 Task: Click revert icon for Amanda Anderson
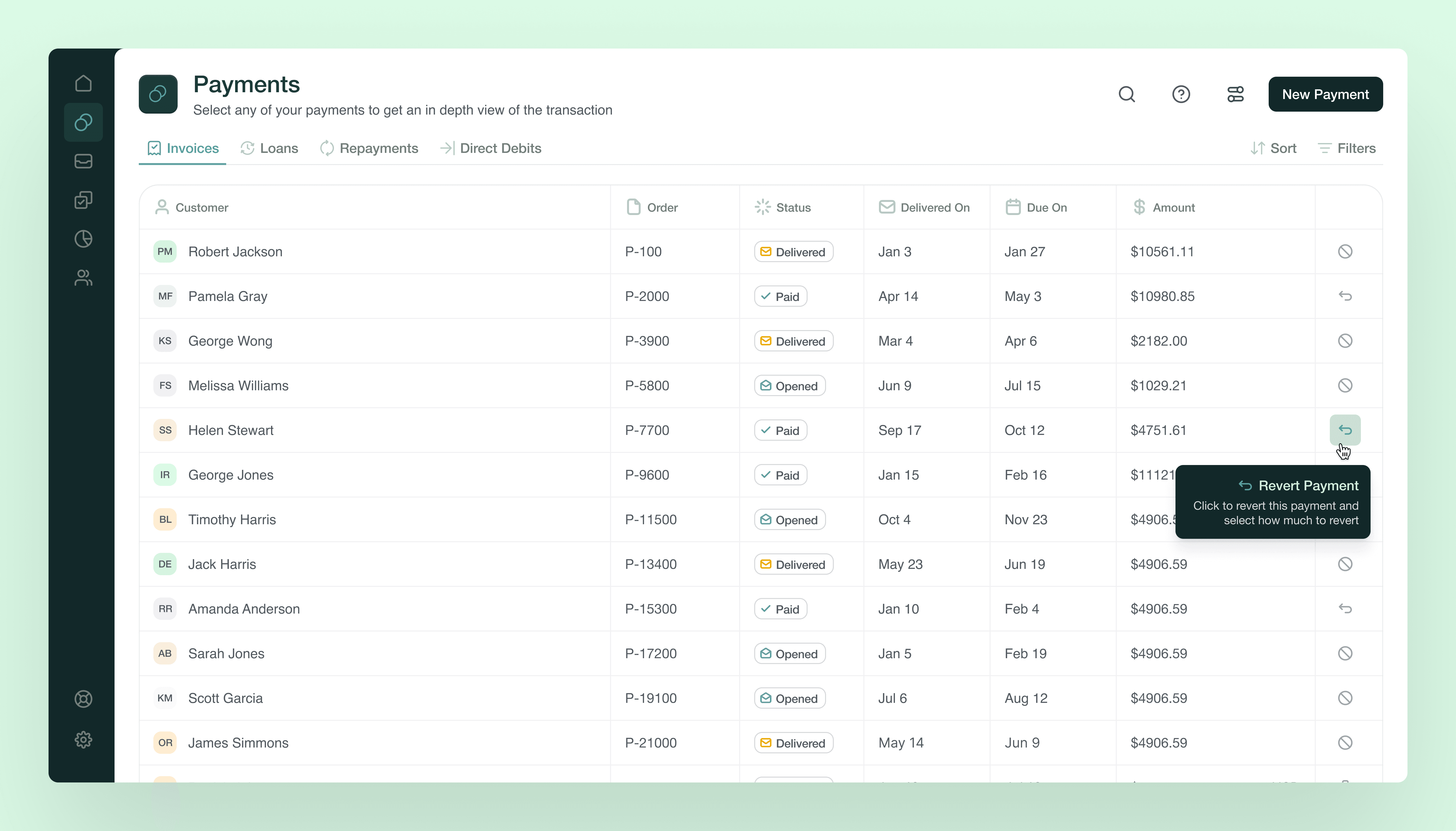(1345, 608)
